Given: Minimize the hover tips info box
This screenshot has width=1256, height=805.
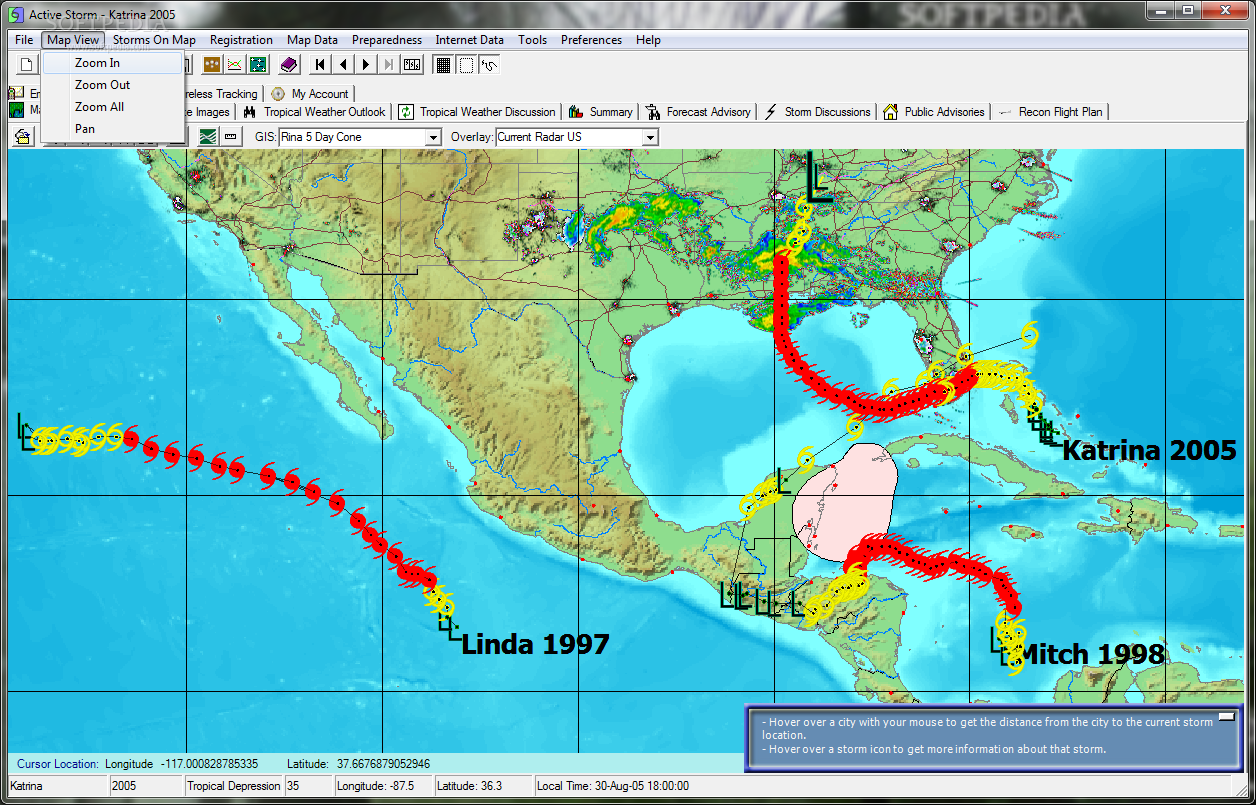Looking at the screenshot, I should 1227,718.
